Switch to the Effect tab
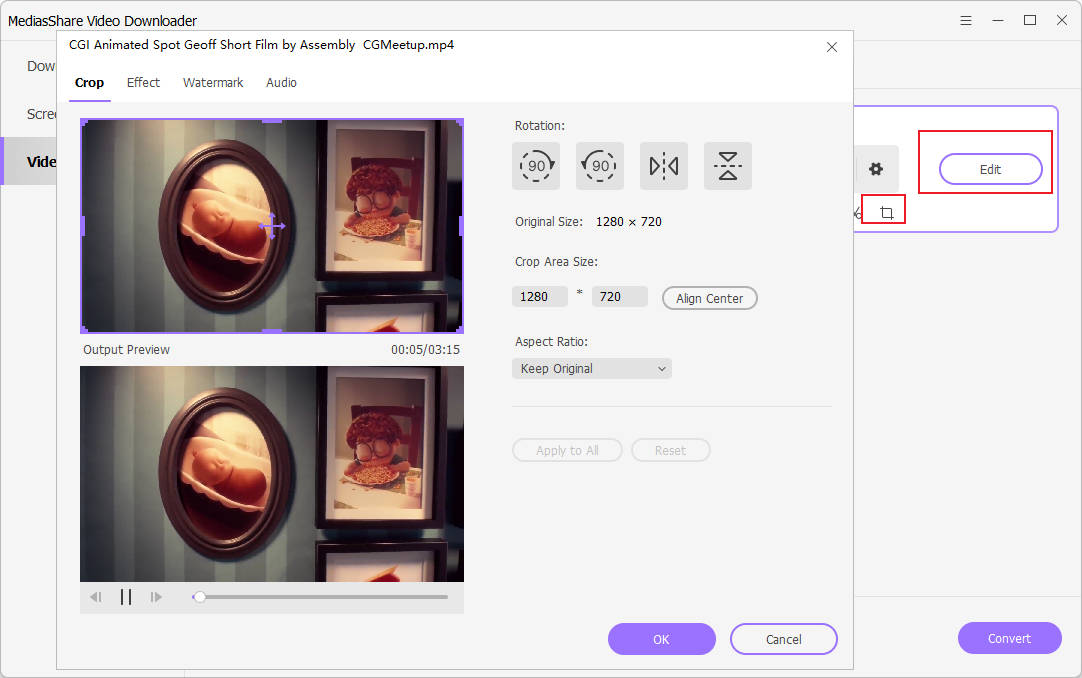The height and width of the screenshot is (678, 1082). tap(143, 83)
